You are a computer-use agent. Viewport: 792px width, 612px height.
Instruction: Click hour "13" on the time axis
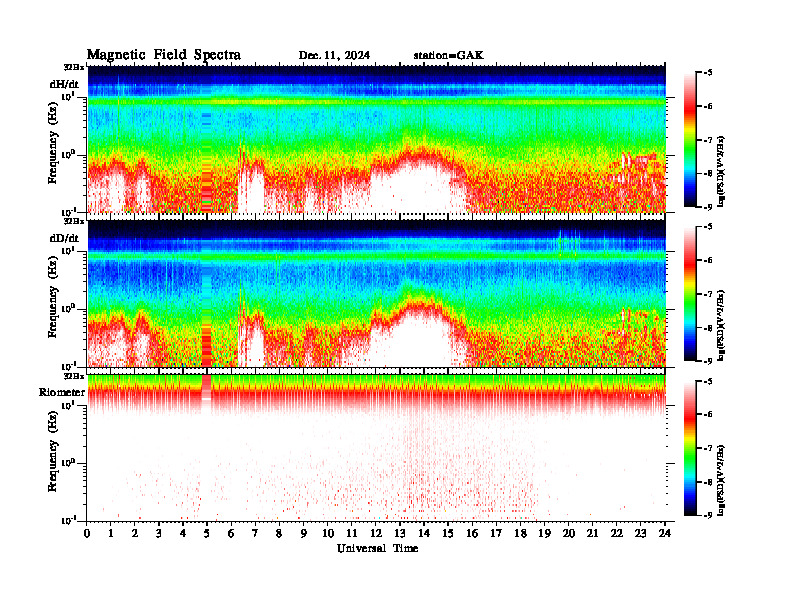click(400, 533)
